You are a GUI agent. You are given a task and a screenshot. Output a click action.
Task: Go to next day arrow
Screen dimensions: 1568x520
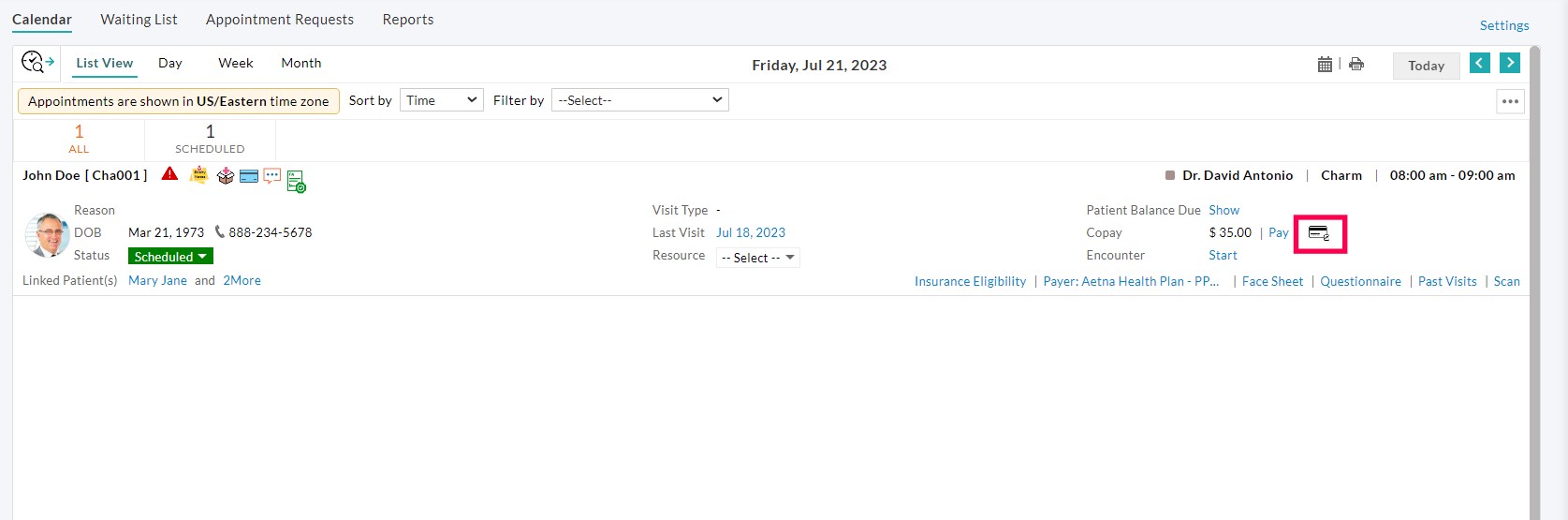coord(1510,63)
